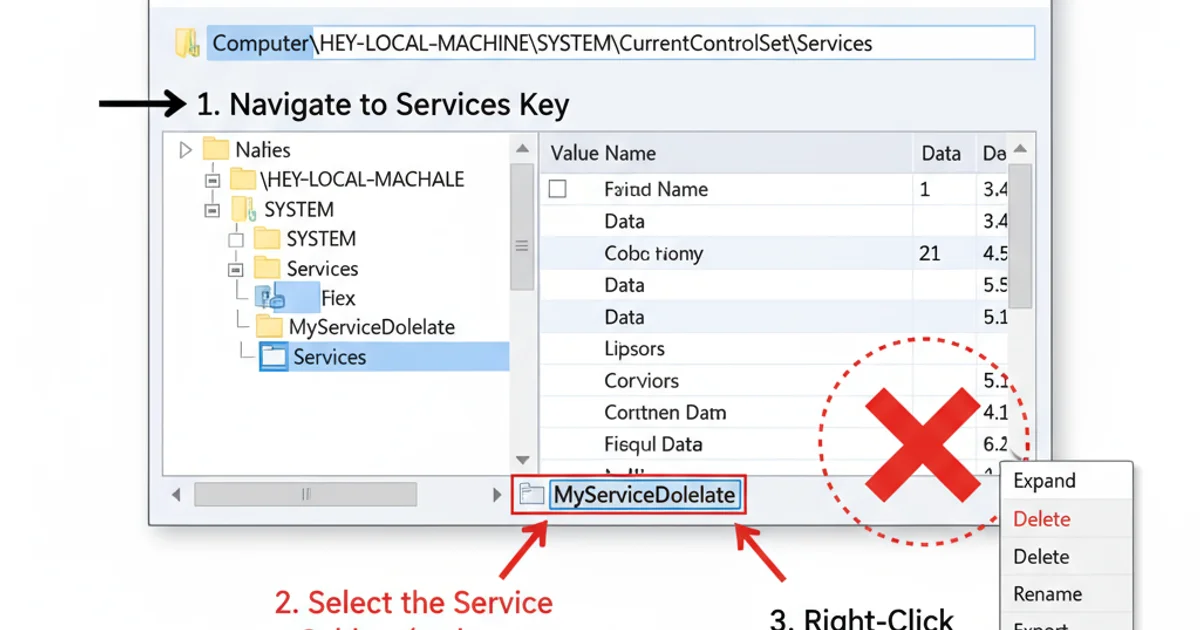1200x630 pixels.
Task: Click the \HEY-LOCAL-MACHALE folder icon
Action: (x=242, y=180)
